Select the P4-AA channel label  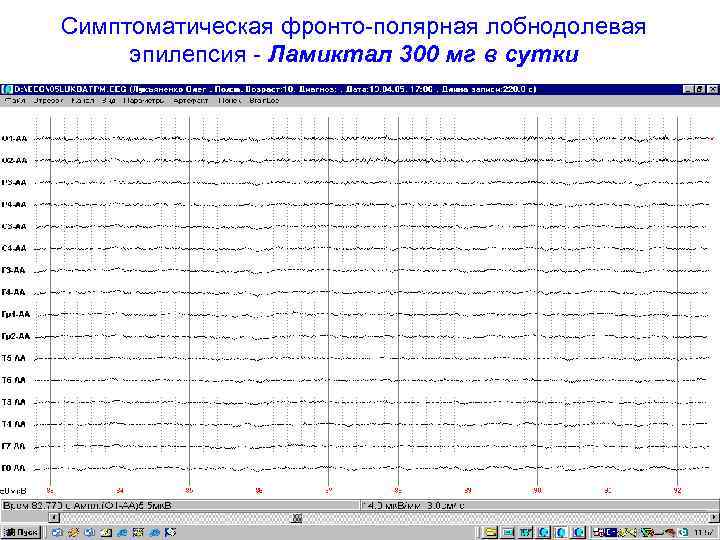click(14, 204)
